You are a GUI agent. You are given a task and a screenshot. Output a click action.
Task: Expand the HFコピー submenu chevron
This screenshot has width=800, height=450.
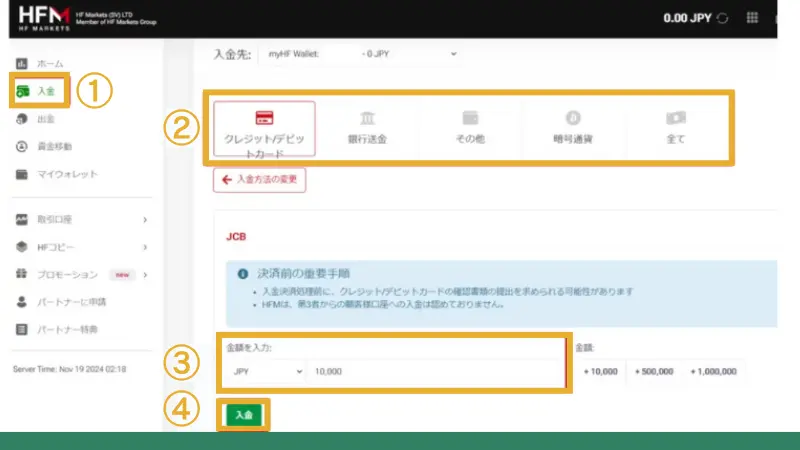click(x=145, y=247)
